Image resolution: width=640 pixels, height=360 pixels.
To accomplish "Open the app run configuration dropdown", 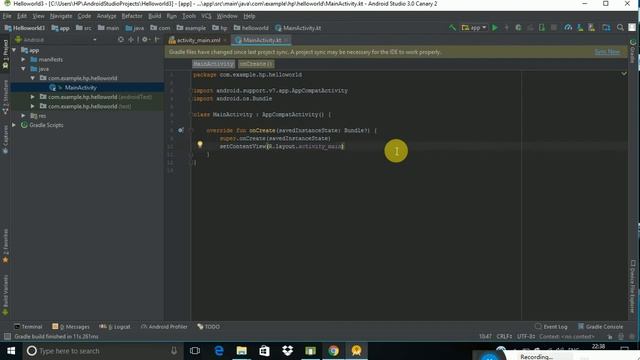I will coord(474,28).
